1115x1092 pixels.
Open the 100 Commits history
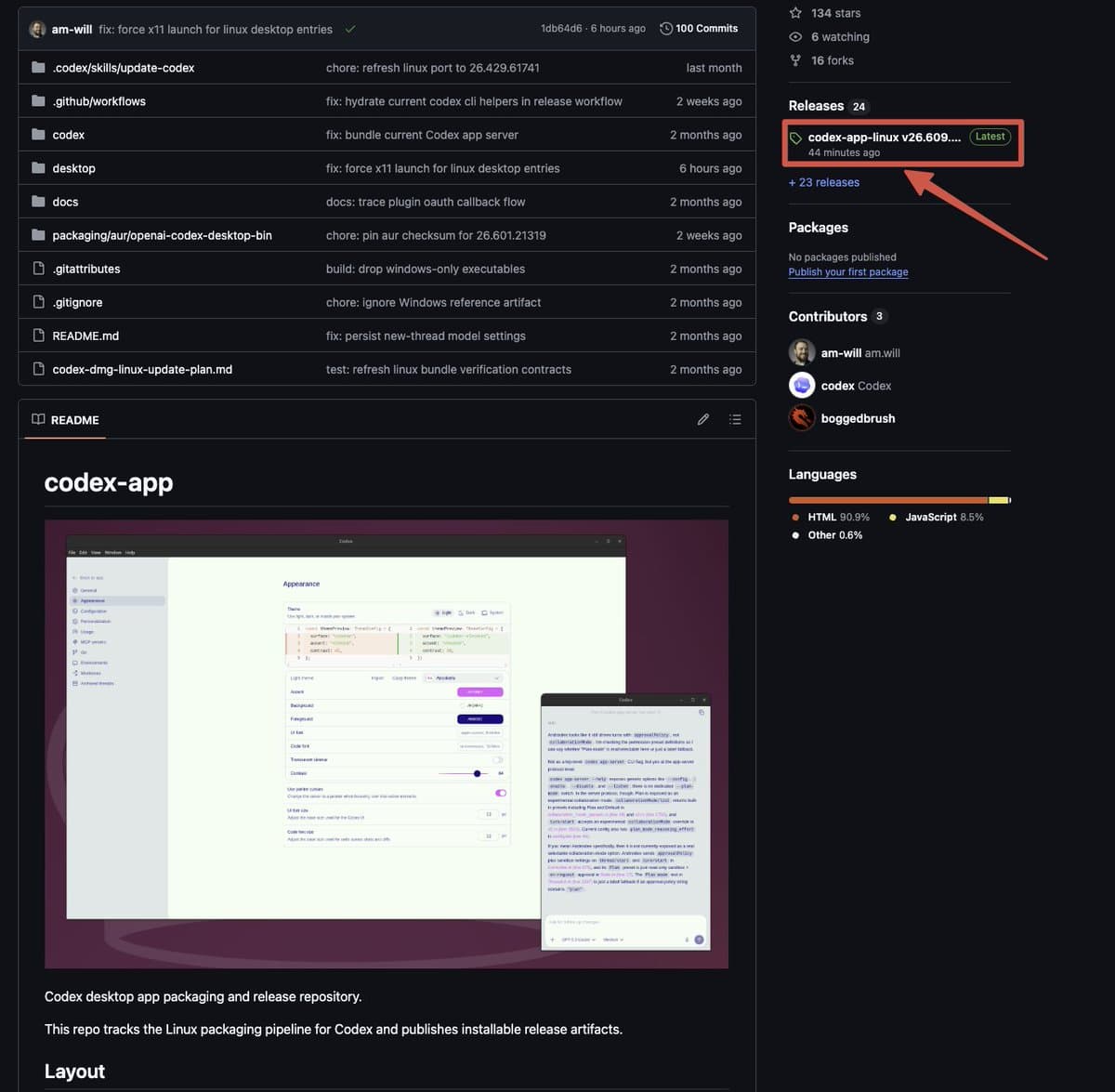click(x=699, y=29)
